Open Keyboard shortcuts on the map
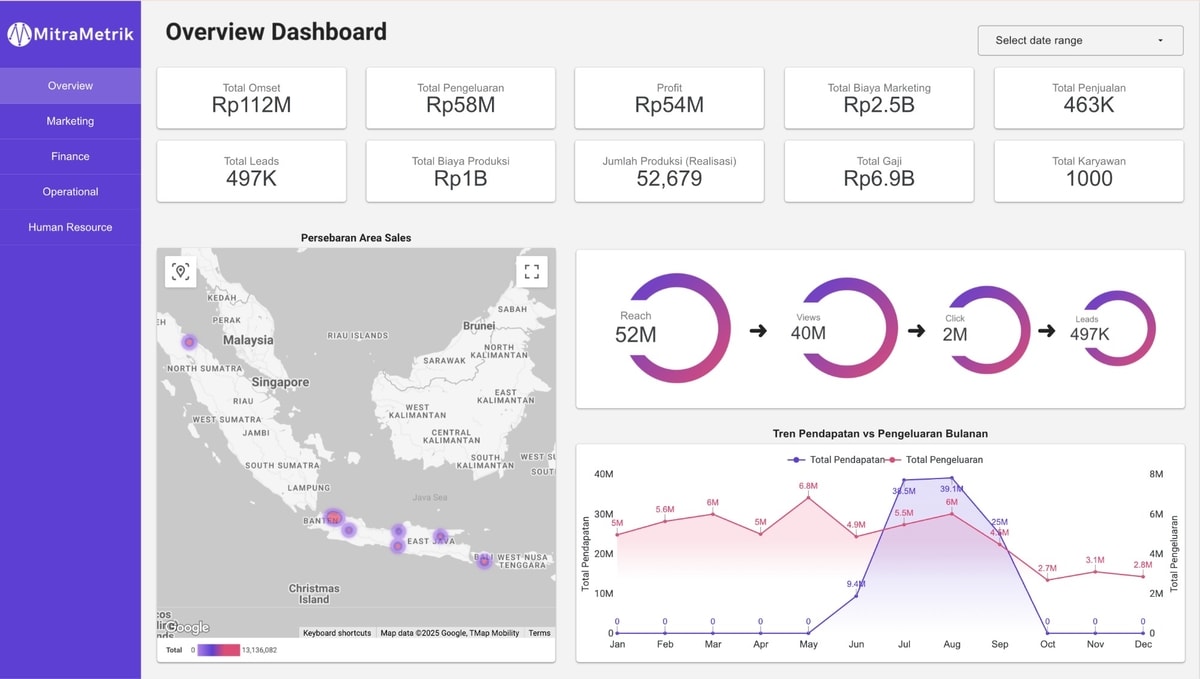 coord(337,633)
